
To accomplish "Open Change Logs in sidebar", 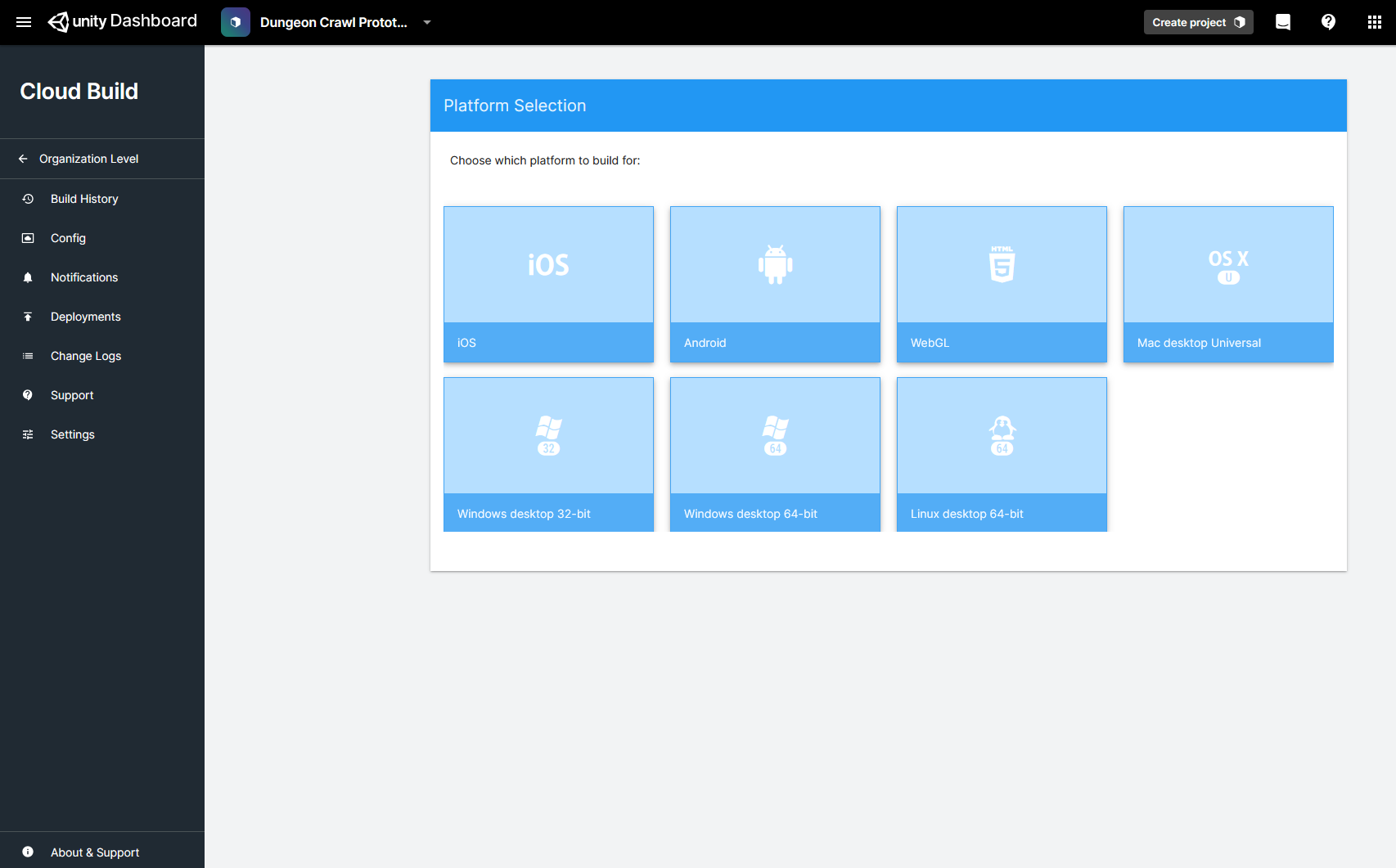I will 102,356.
